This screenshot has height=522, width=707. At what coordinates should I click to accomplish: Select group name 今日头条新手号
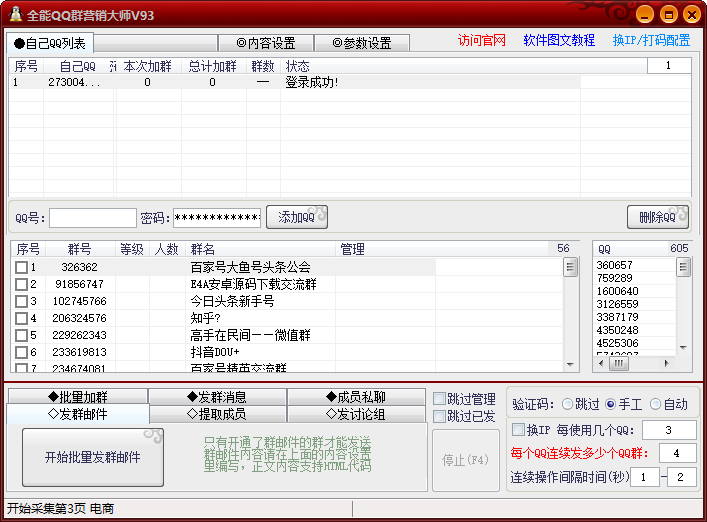point(232,301)
